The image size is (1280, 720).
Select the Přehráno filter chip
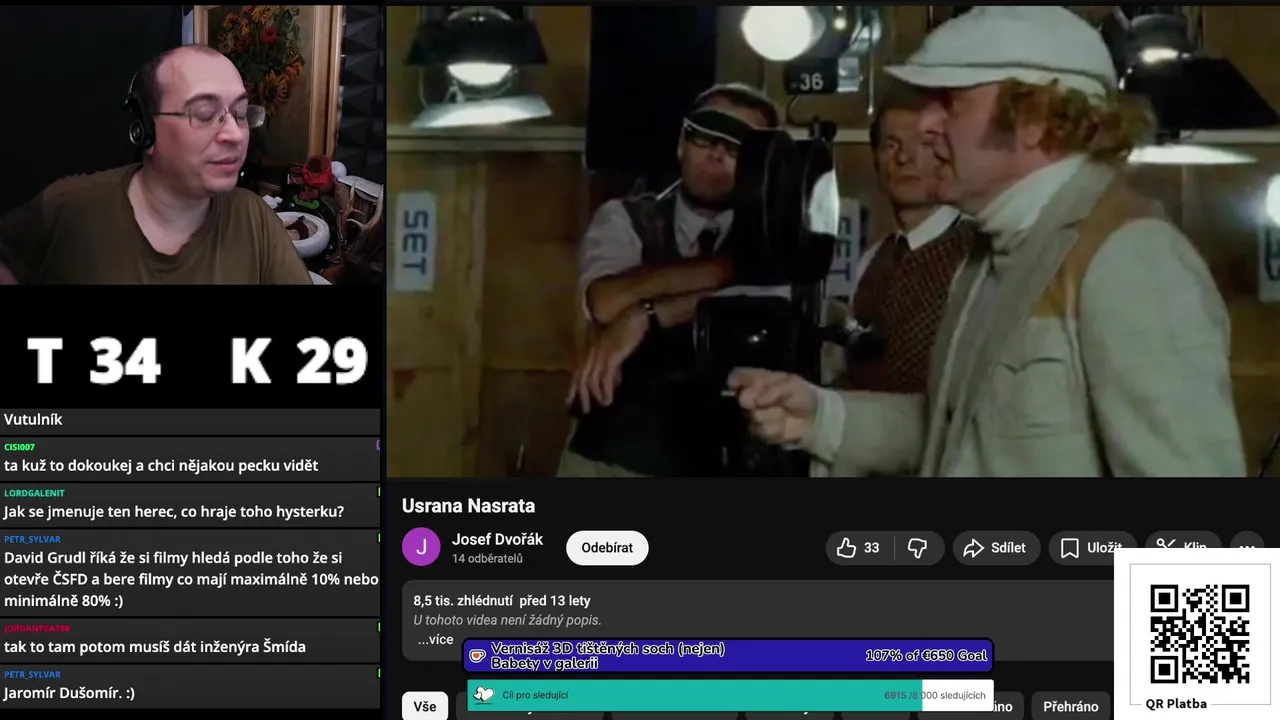(1070, 706)
